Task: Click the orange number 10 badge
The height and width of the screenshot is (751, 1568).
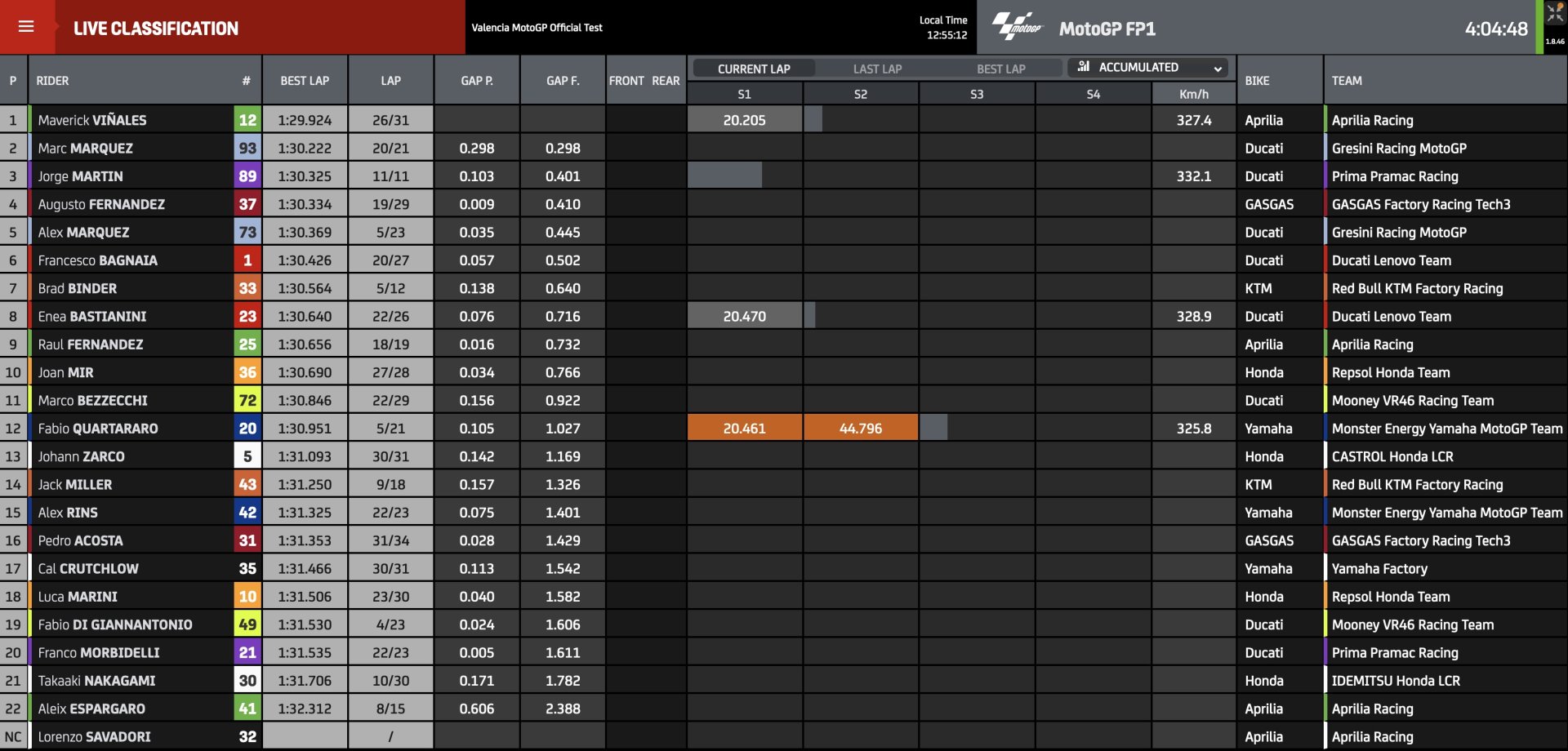Action: [x=247, y=596]
